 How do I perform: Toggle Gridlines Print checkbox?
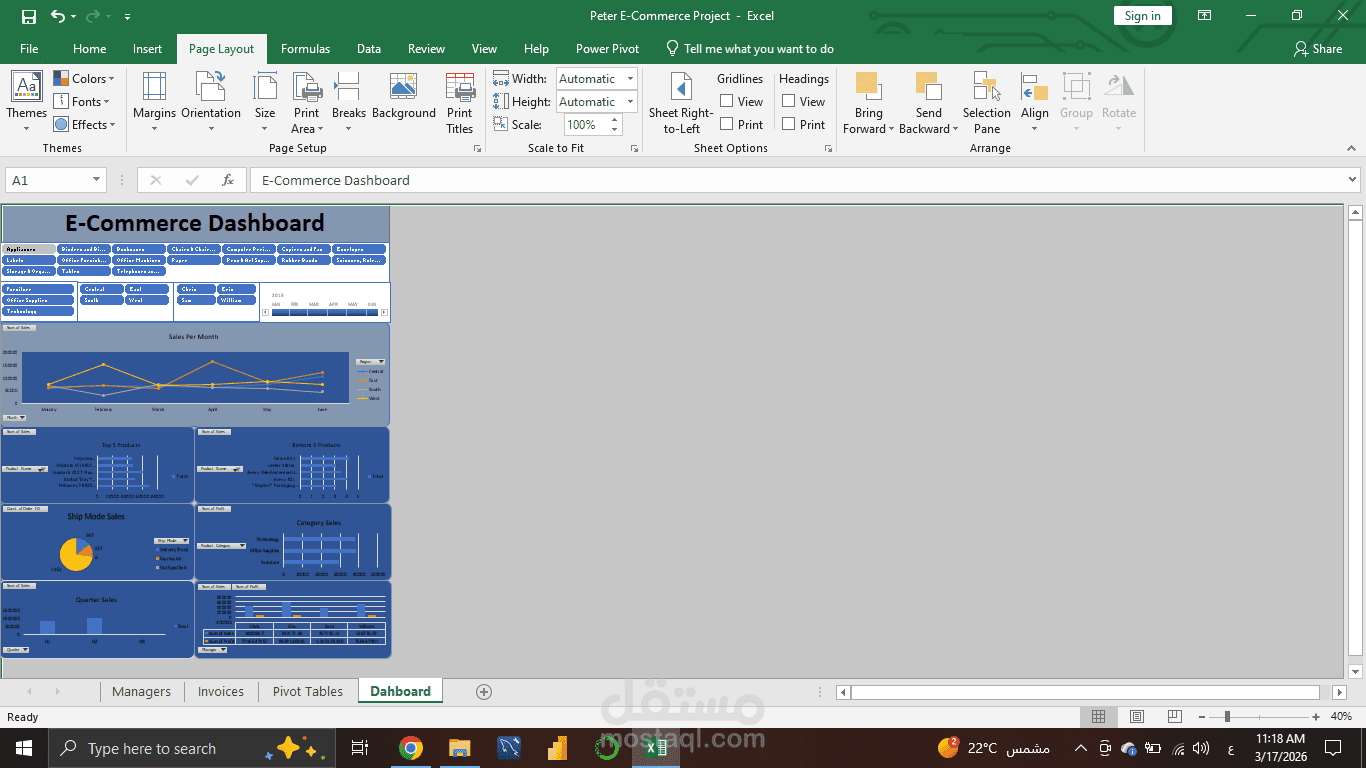click(727, 124)
